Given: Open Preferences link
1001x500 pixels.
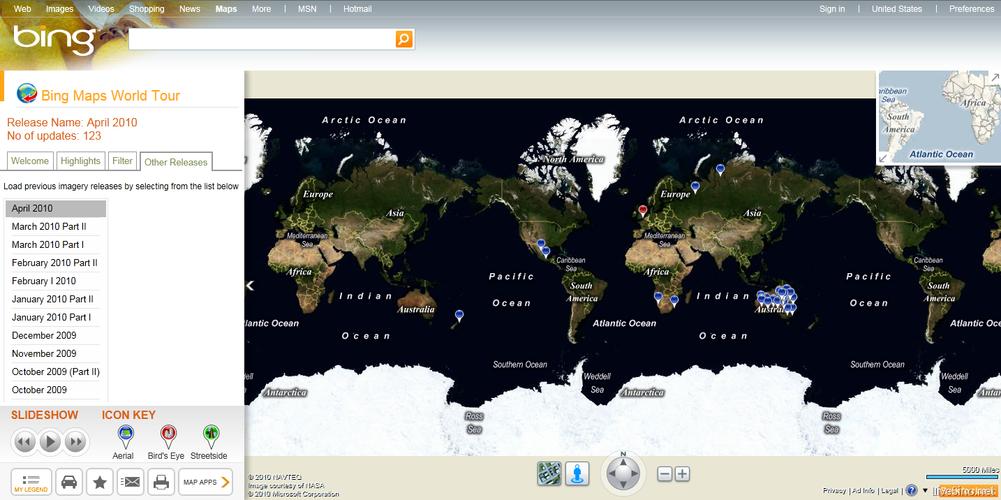Looking at the screenshot, I should (x=971, y=9).
